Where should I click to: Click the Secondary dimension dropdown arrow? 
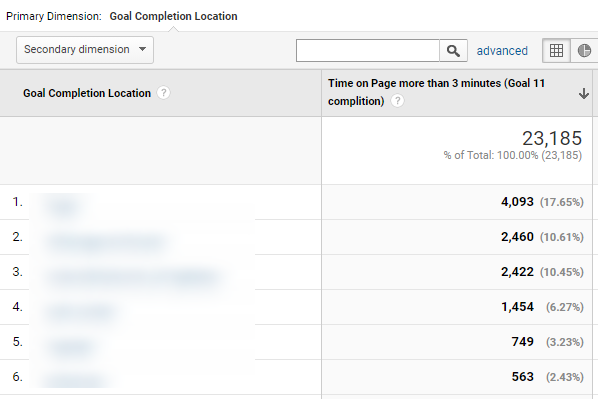click(x=143, y=49)
